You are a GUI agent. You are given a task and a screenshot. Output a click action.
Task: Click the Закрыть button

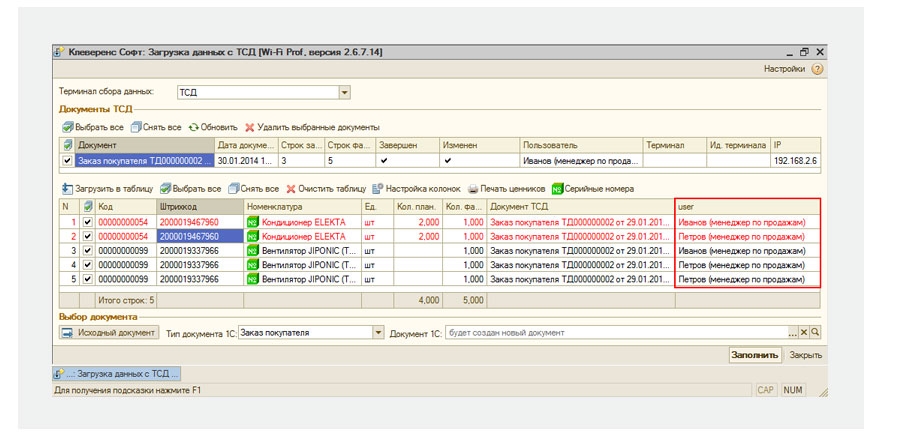(x=805, y=355)
